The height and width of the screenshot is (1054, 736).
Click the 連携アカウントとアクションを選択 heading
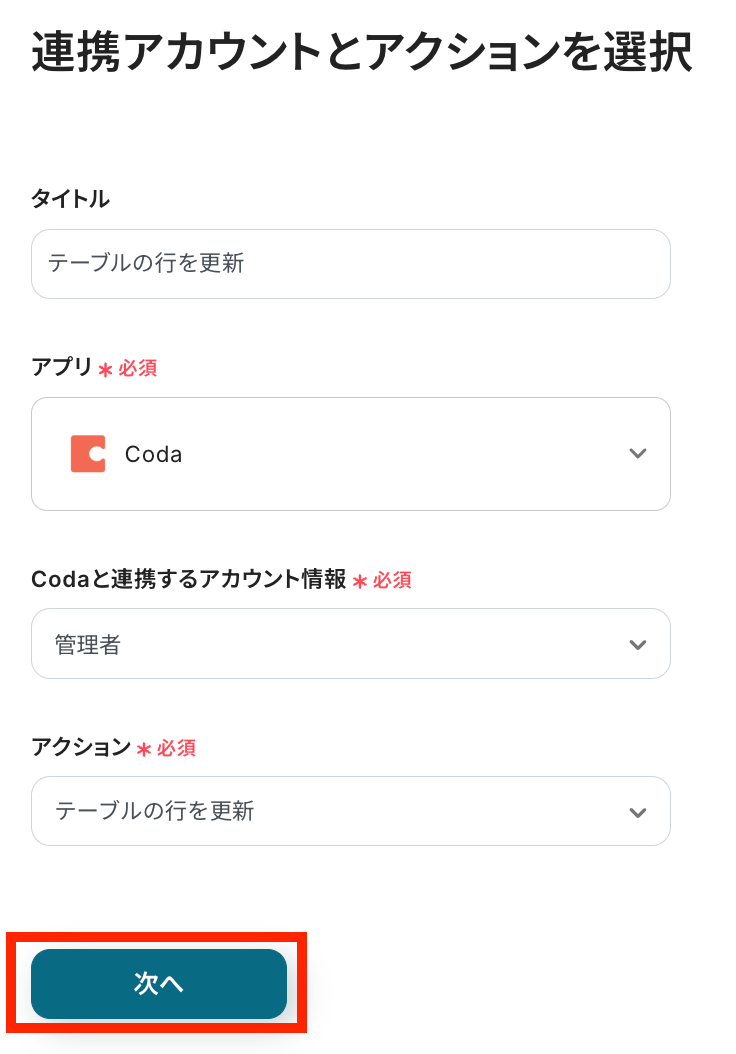pos(362,53)
